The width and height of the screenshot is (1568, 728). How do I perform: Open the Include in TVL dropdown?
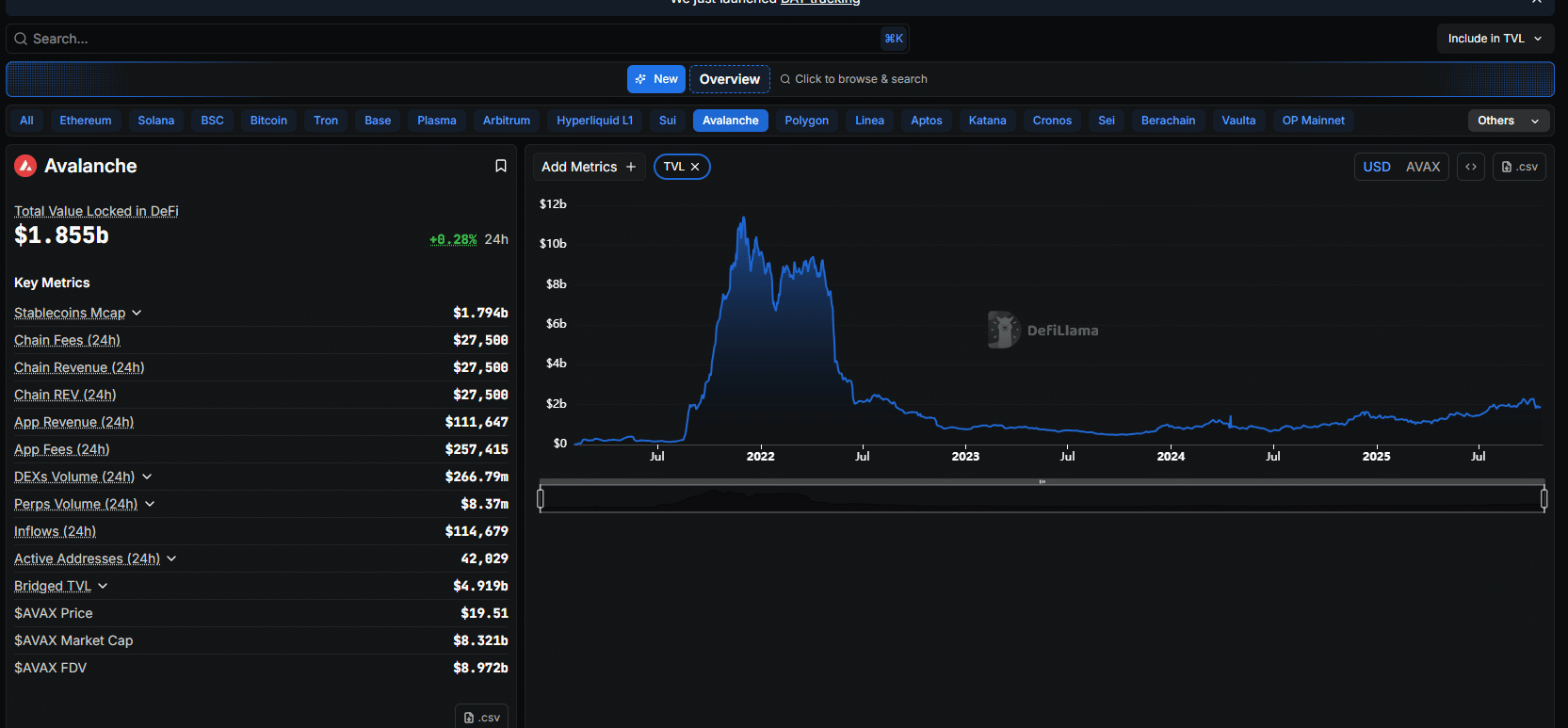(1495, 39)
